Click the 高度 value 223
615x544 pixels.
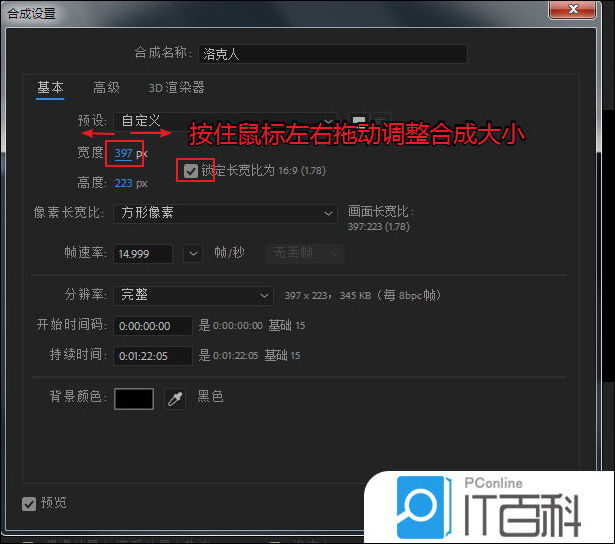[x=123, y=183]
